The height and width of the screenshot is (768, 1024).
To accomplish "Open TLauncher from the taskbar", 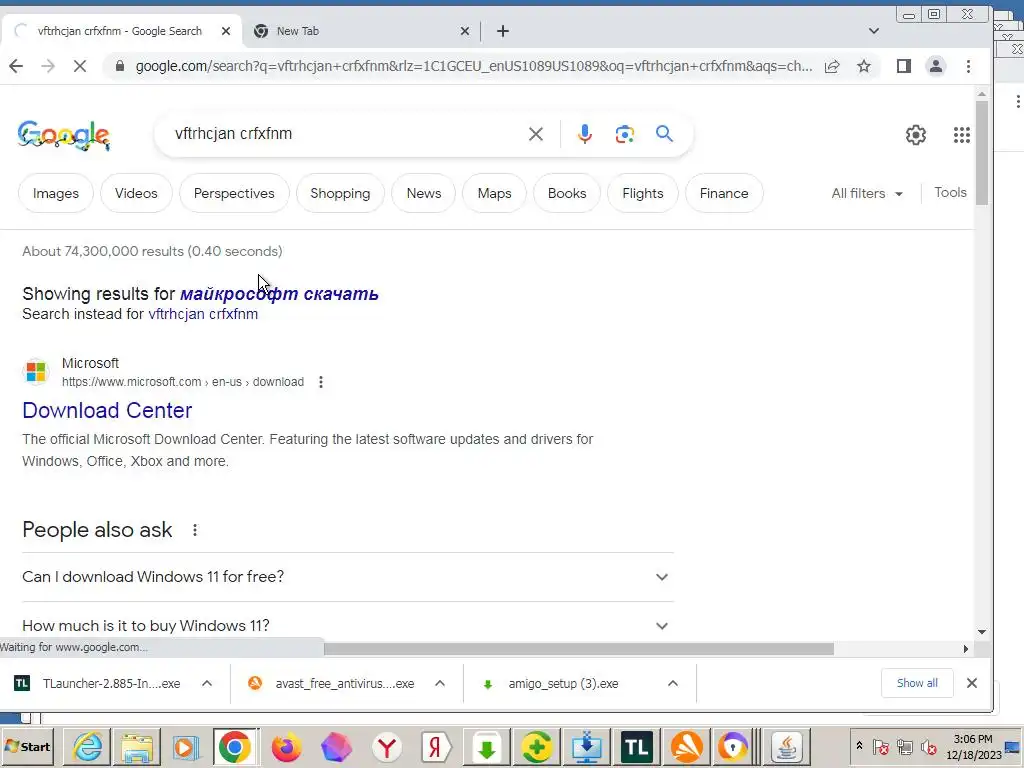I will pyautogui.click(x=637, y=747).
